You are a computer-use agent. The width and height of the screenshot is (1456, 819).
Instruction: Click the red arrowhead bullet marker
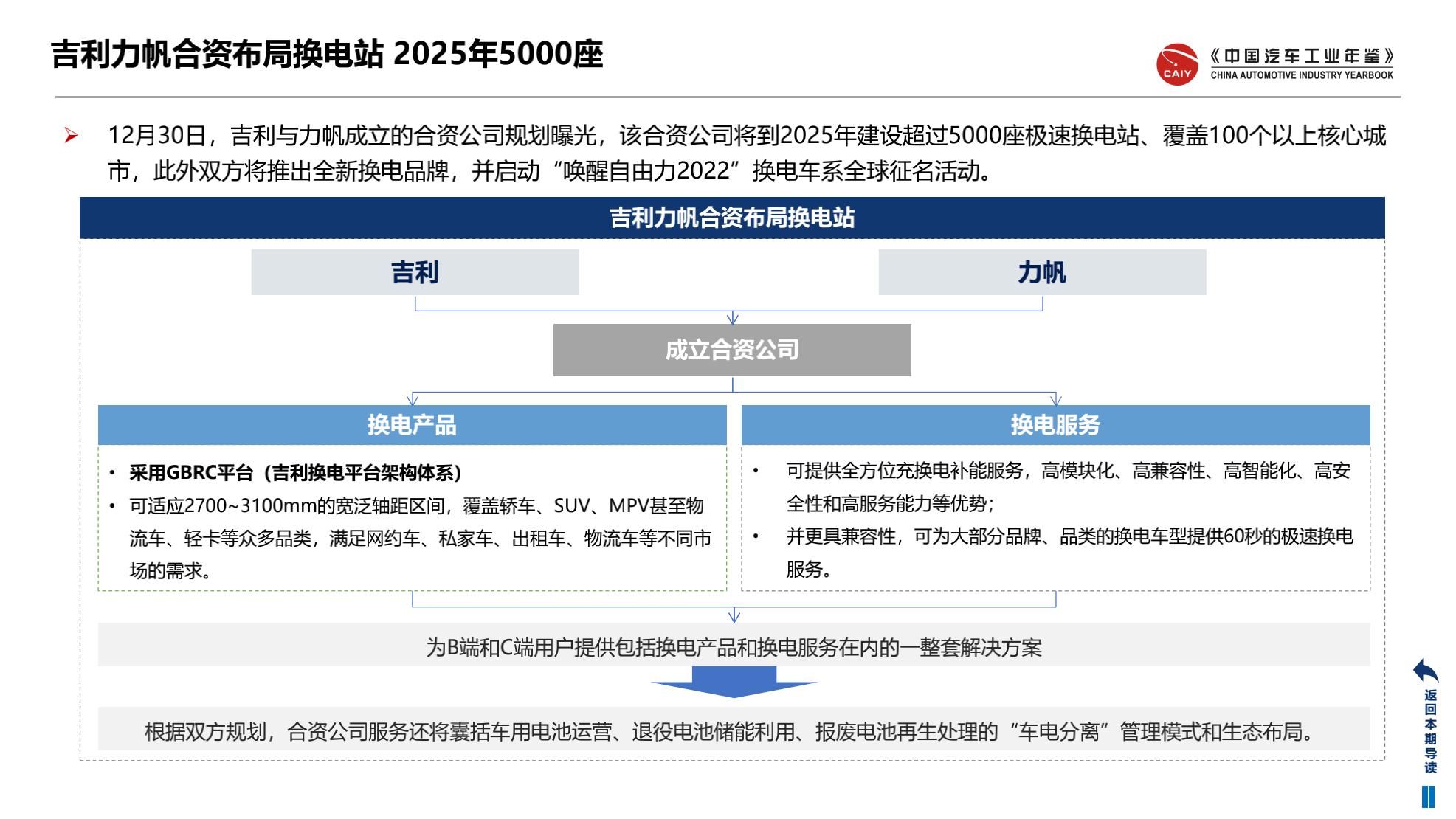[72, 136]
